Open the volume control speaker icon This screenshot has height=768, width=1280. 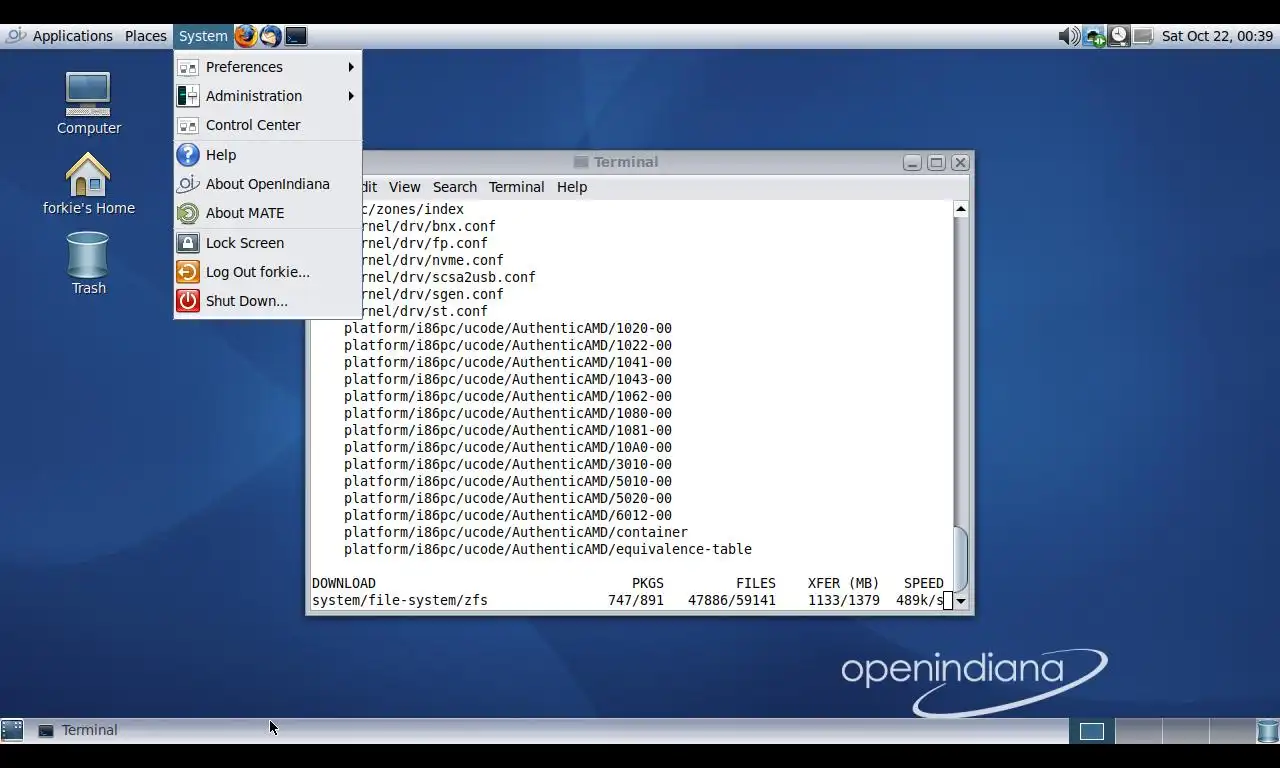(1069, 36)
